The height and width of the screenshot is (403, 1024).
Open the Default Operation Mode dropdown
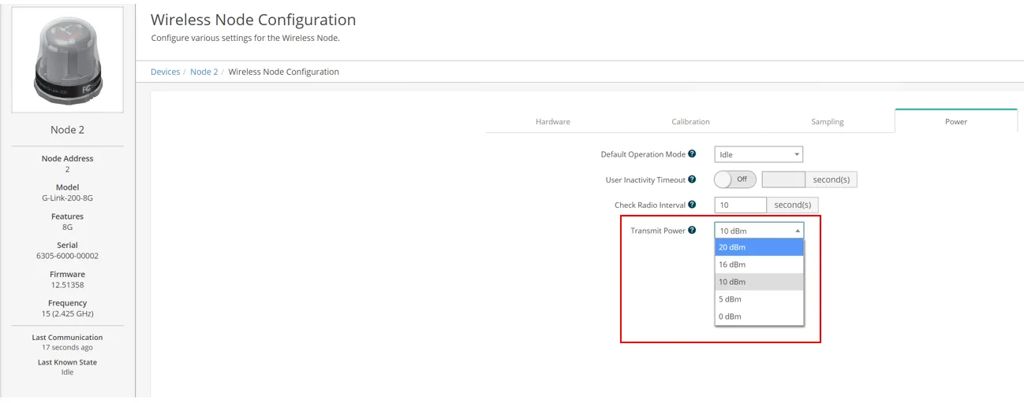759,155
